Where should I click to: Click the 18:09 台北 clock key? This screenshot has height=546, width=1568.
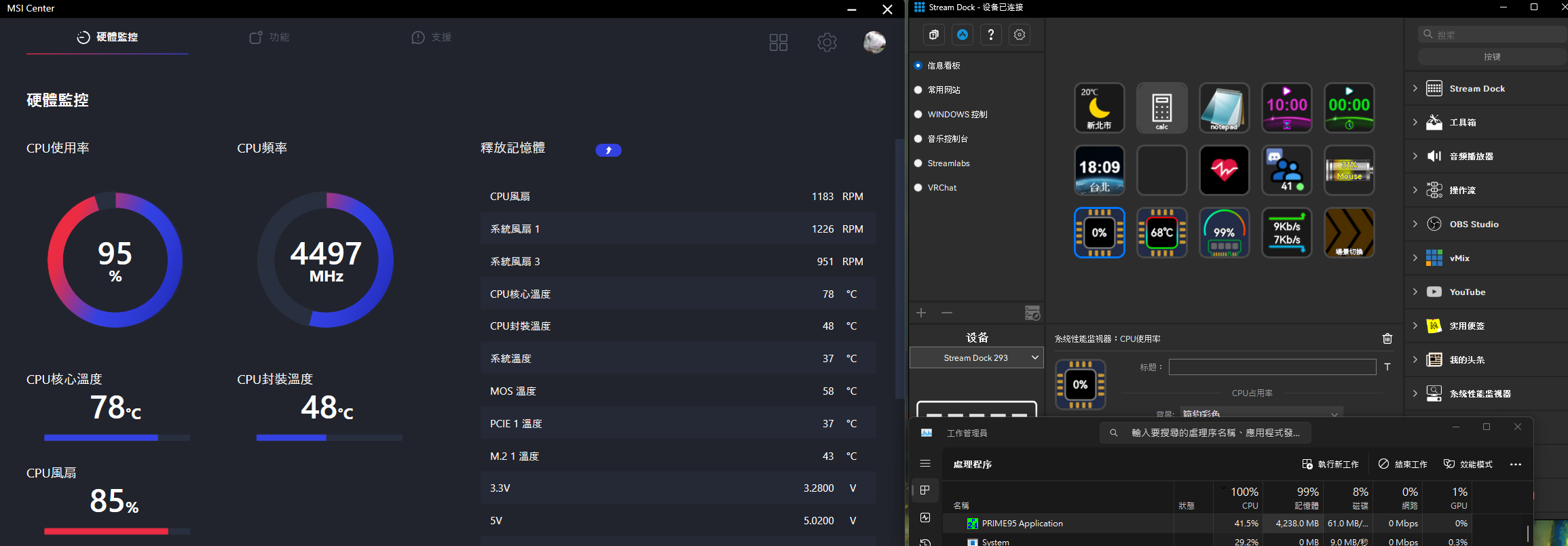1099,170
